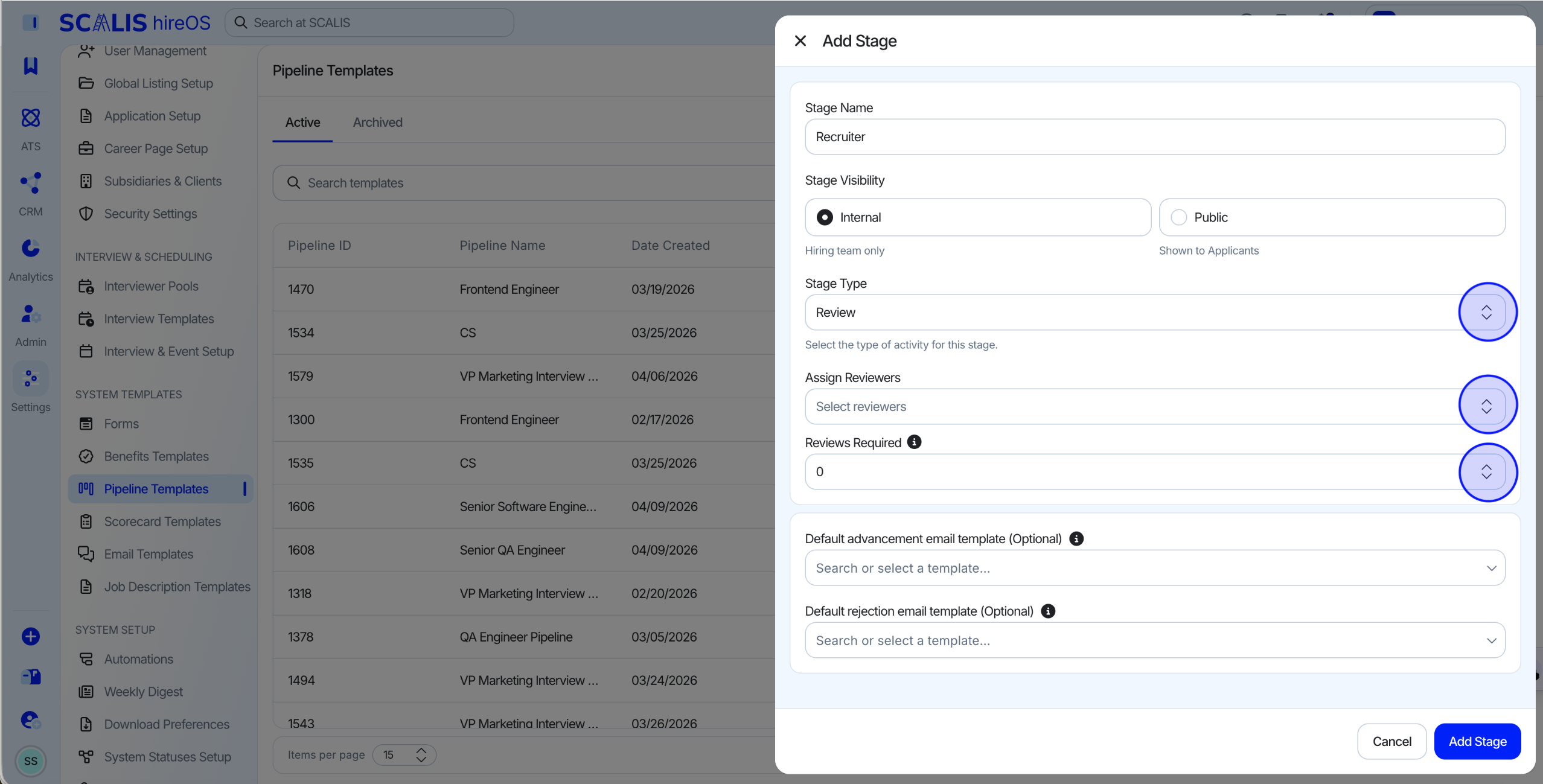Click the Date Created column header
This screenshot has height=784, width=1543.
click(x=670, y=245)
